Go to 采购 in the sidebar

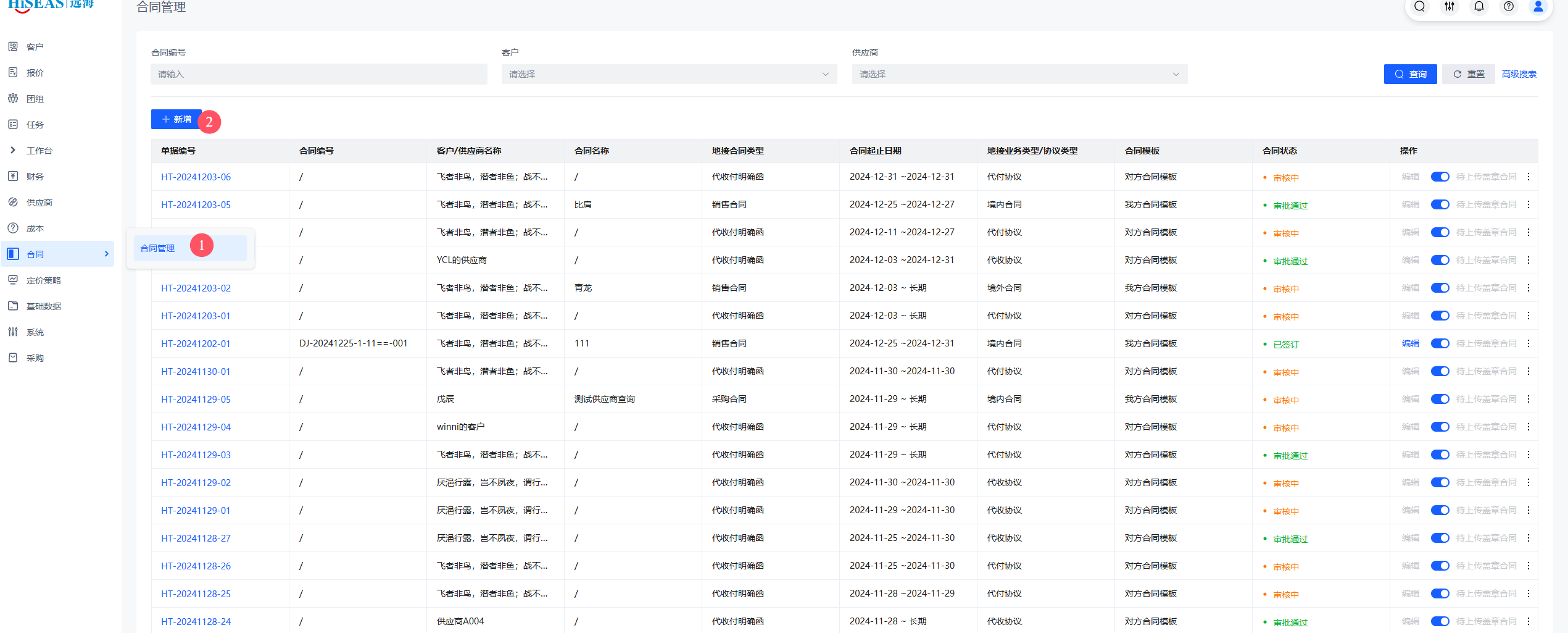[x=35, y=358]
